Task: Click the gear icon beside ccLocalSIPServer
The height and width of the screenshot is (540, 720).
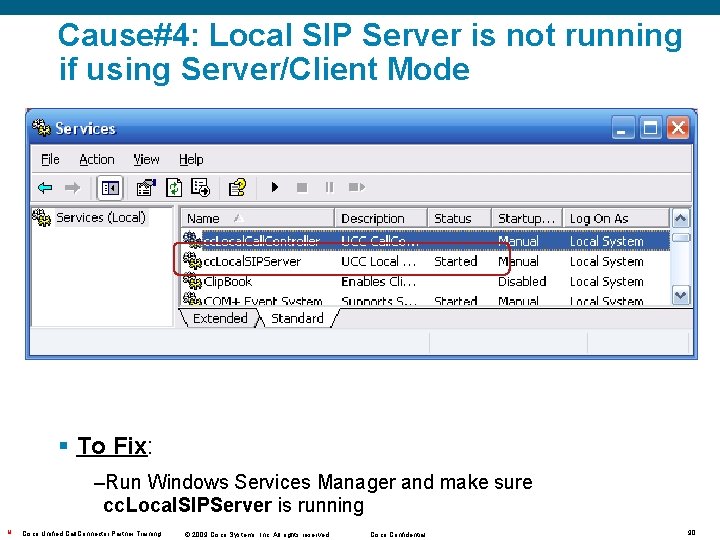Action: pyautogui.click(x=192, y=260)
